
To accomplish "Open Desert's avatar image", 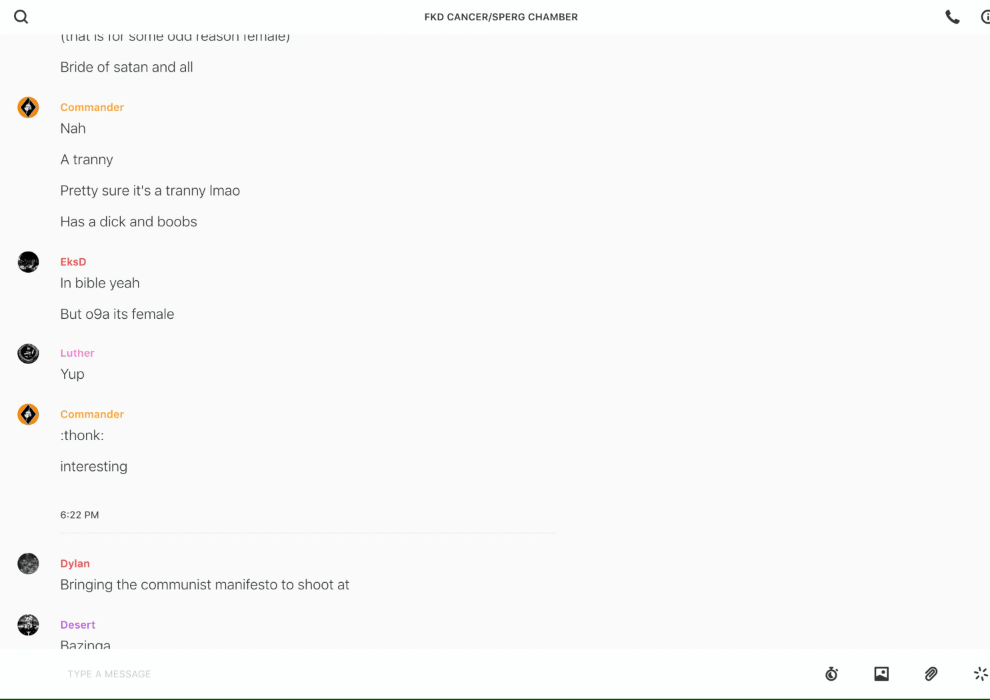I will point(28,625).
